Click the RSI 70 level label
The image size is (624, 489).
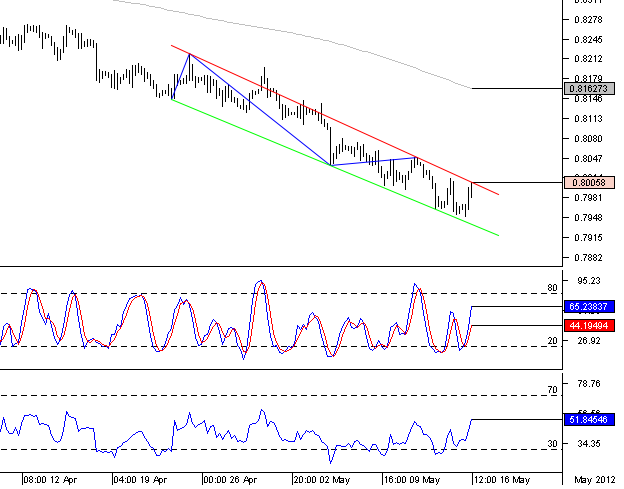[x=552, y=390]
